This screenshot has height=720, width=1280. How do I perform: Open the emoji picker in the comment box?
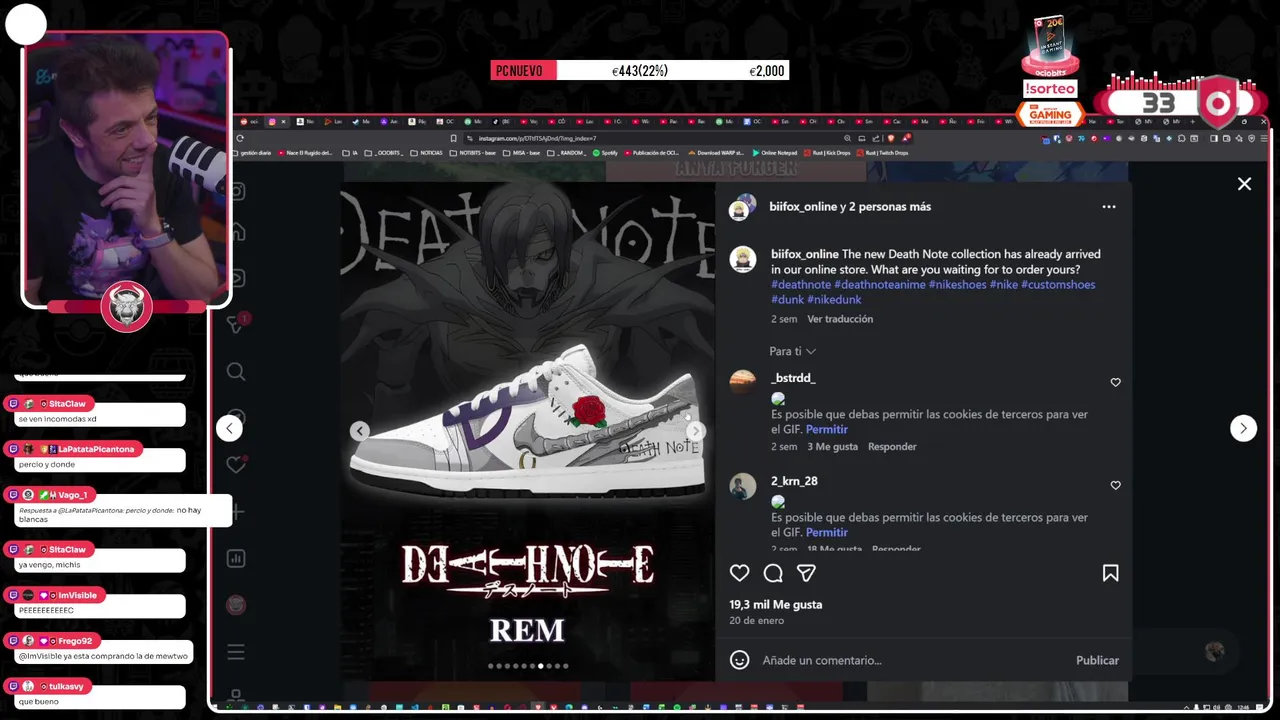coord(739,660)
